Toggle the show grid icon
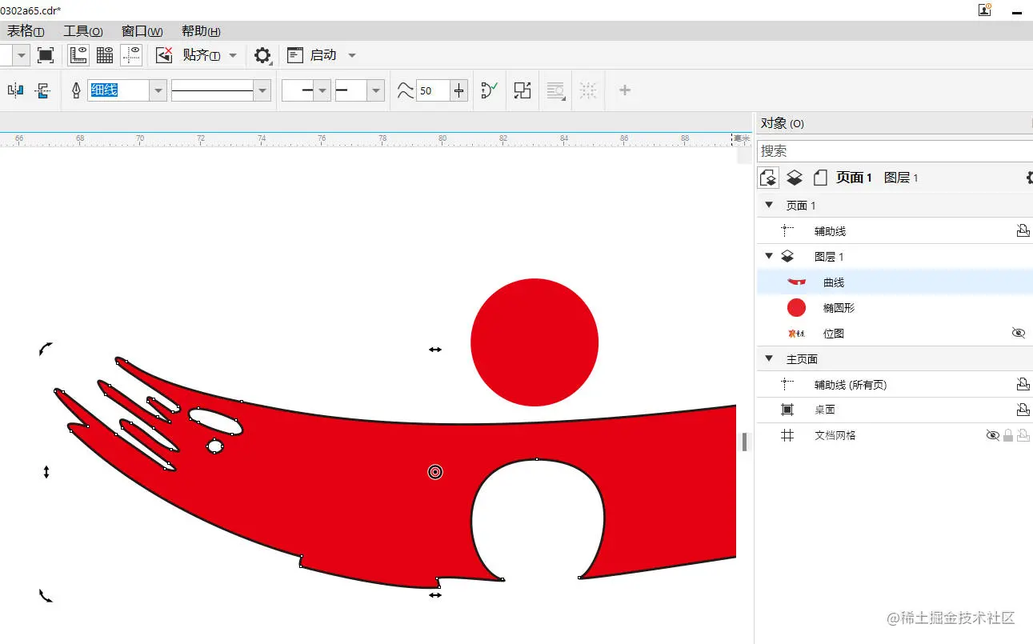The width and height of the screenshot is (1033, 644). [104, 55]
